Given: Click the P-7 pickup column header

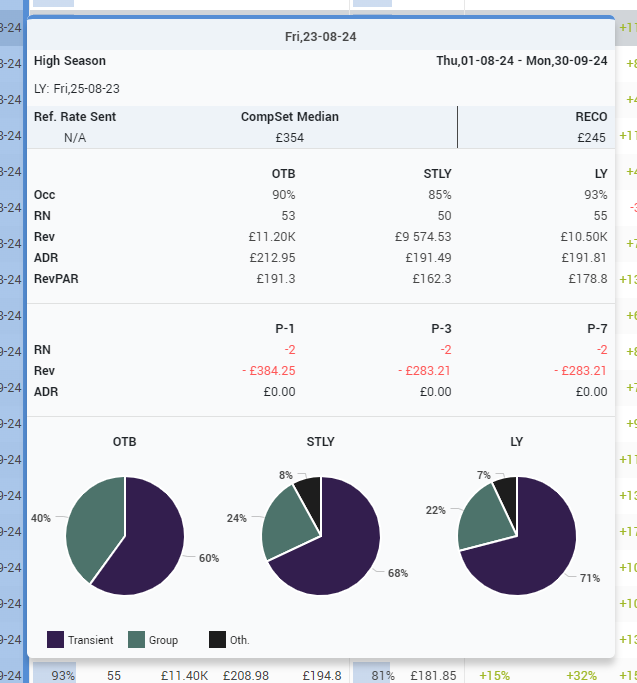Looking at the screenshot, I should (597, 328).
